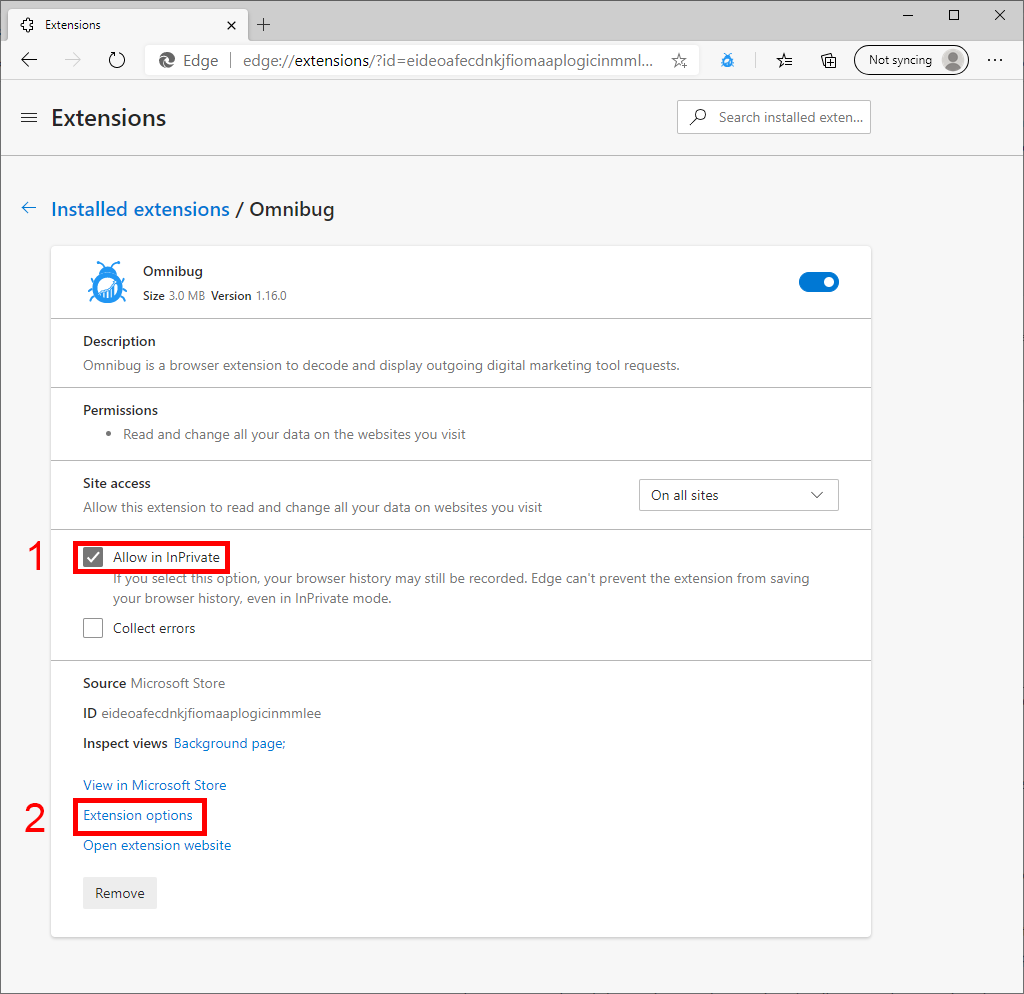Click the browser forward arrow
The height and width of the screenshot is (994, 1024).
(x=72, y=60)
